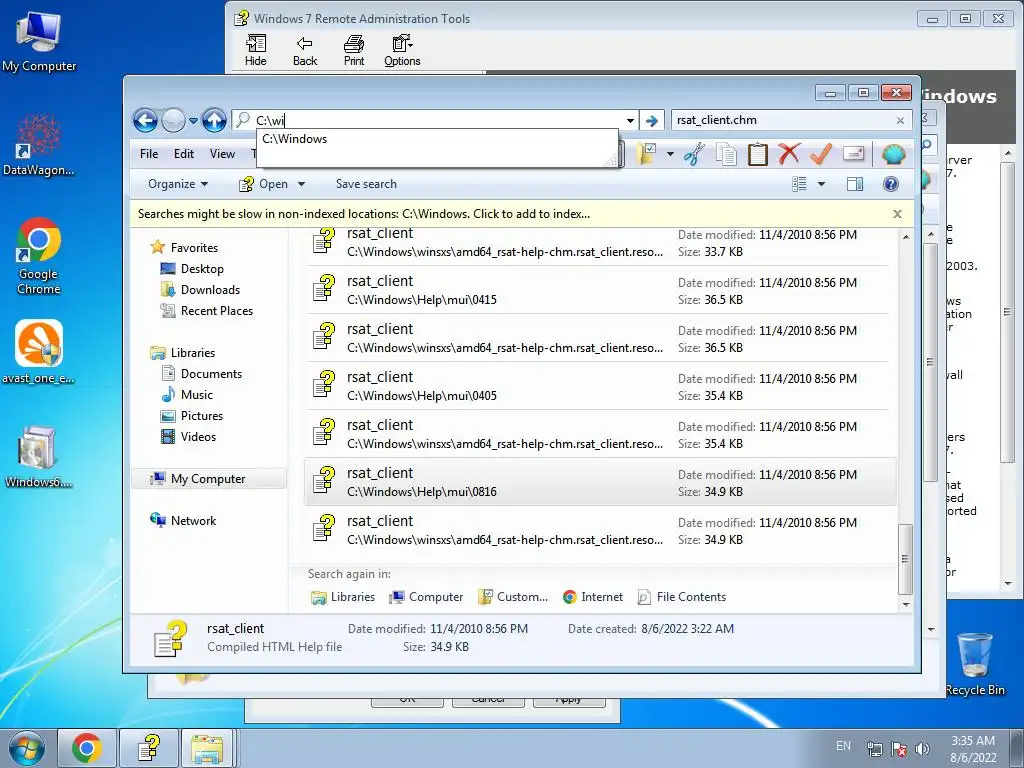1024x768 pixels.
Task: Select Network in navigation pane
Action: click(x=193, y=520)
